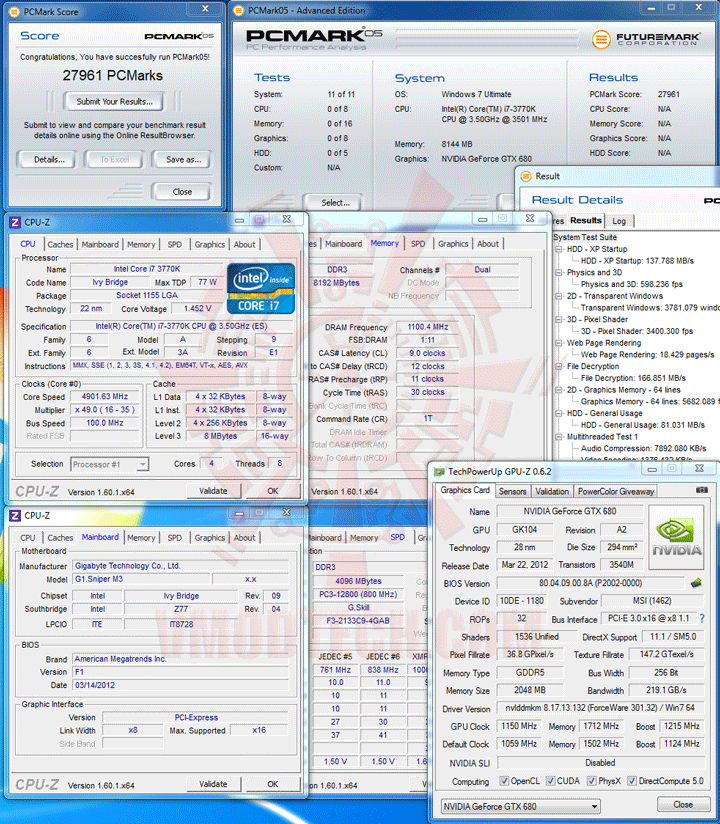Collapse the HDD - XP Startup tree node
Screen dimensions: 720x824
(x=559, y=249)
